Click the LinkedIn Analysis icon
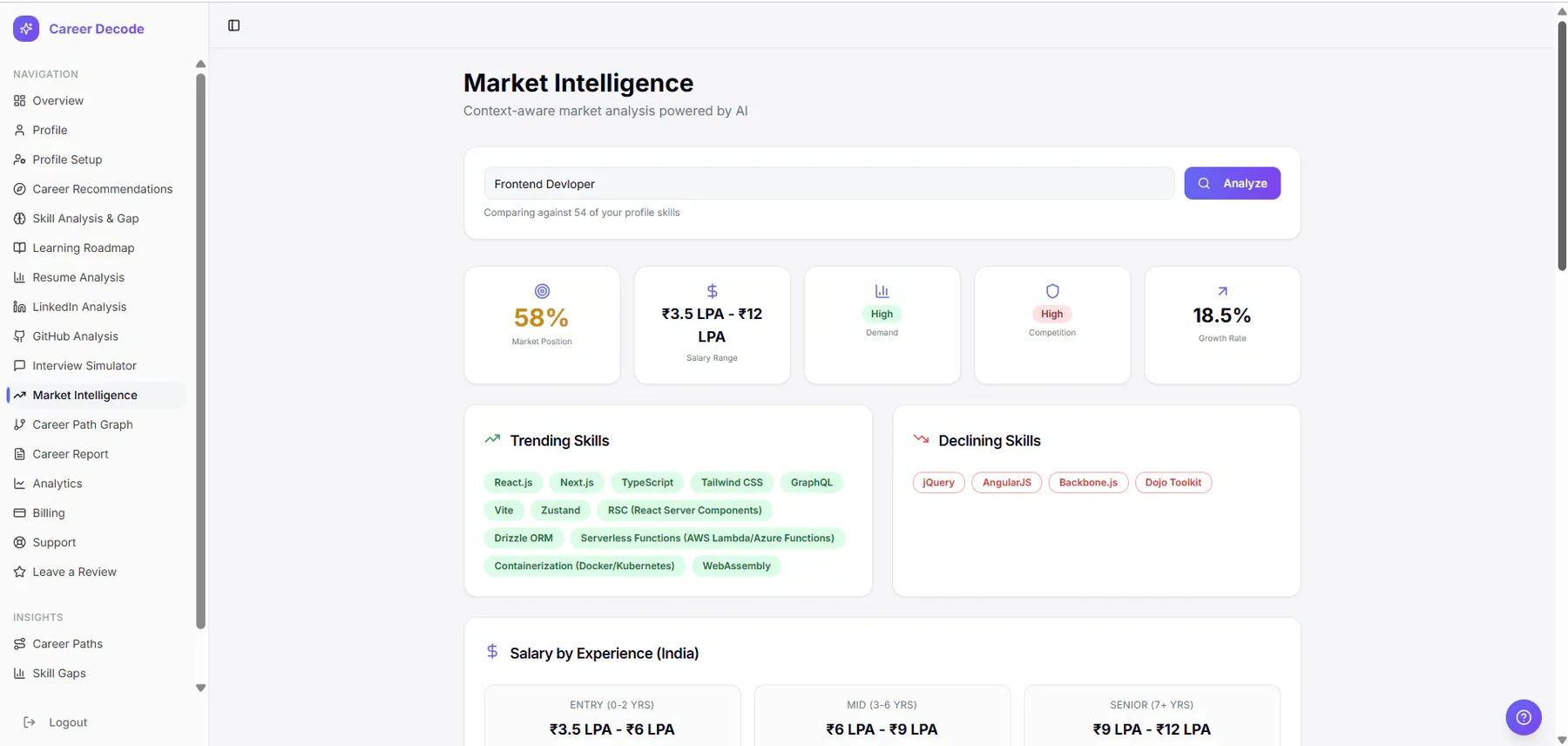The height and width of the screenshot is (746, 1568). (x=19, y=307)
